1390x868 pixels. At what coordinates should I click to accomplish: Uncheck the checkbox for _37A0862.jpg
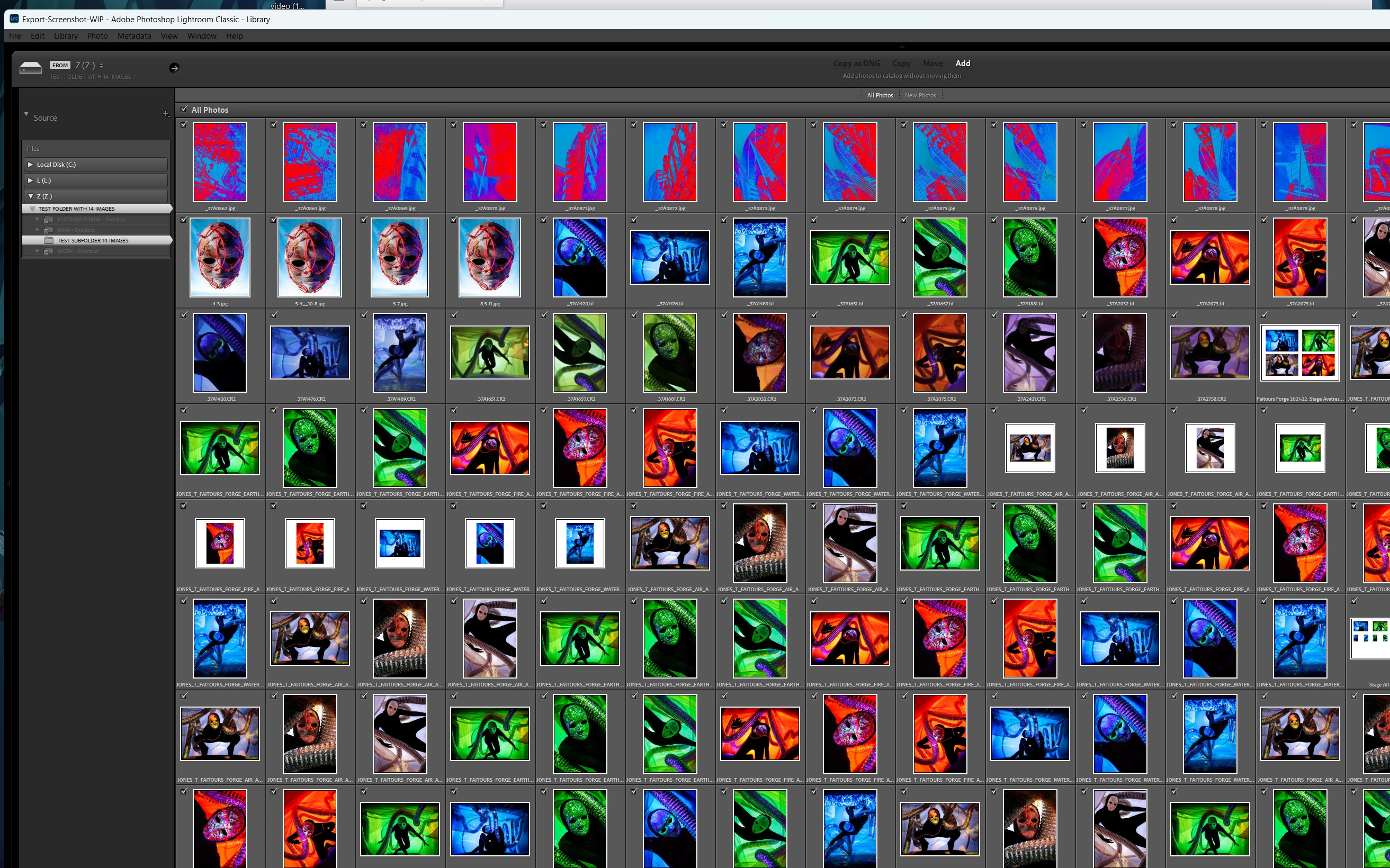tap(184, 124)
